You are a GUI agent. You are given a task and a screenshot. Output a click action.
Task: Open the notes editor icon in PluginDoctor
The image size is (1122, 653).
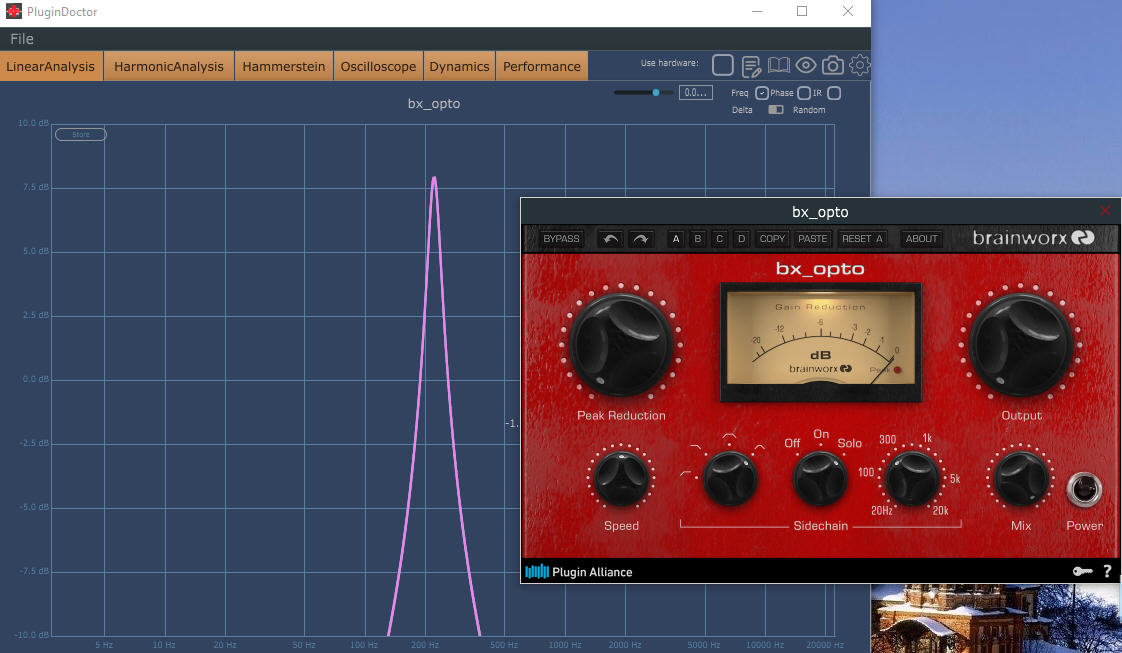751,66
